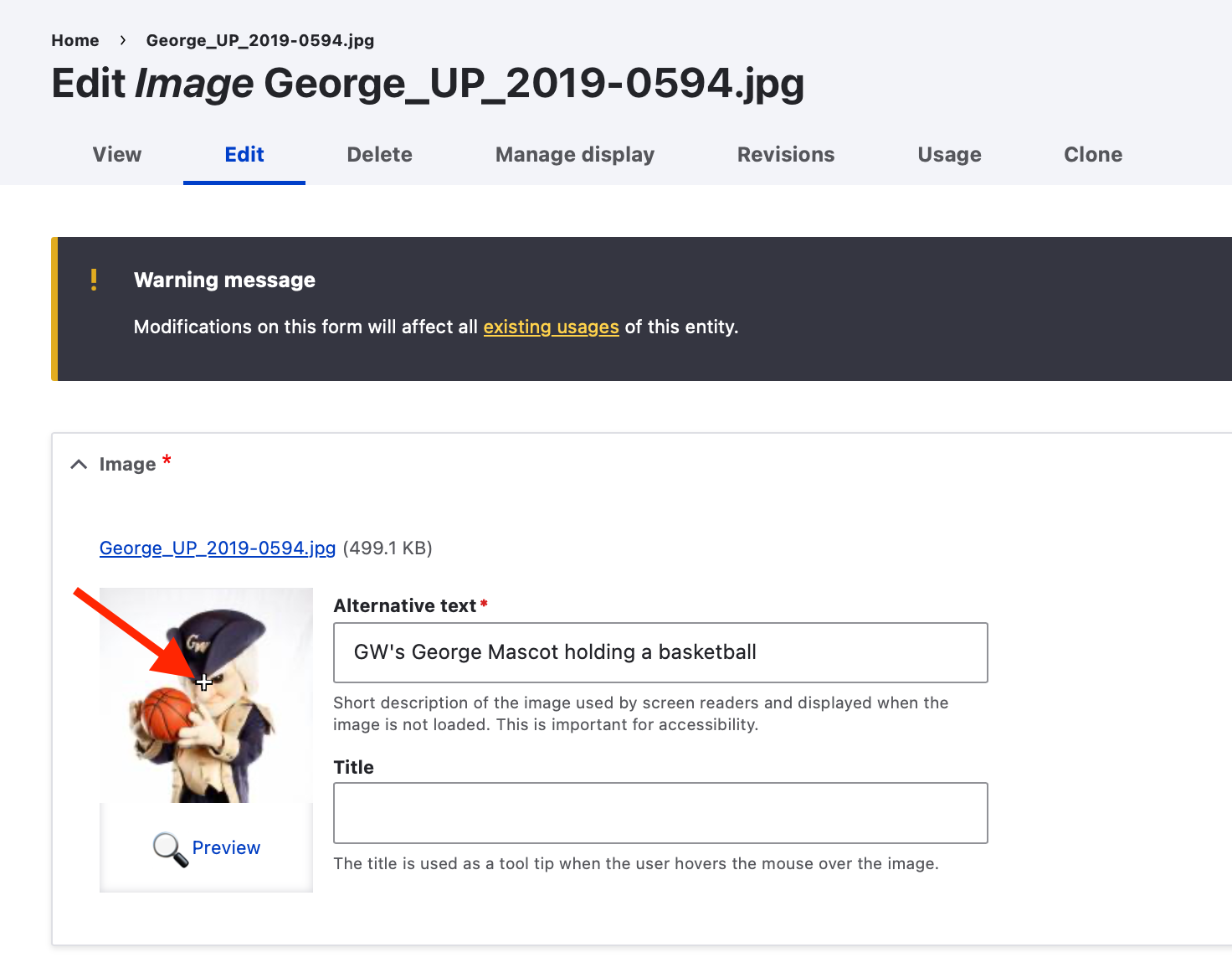Go to Home breadcrumb link
The width and height of the screenshot is (1232, 978).
pos(75,40)
